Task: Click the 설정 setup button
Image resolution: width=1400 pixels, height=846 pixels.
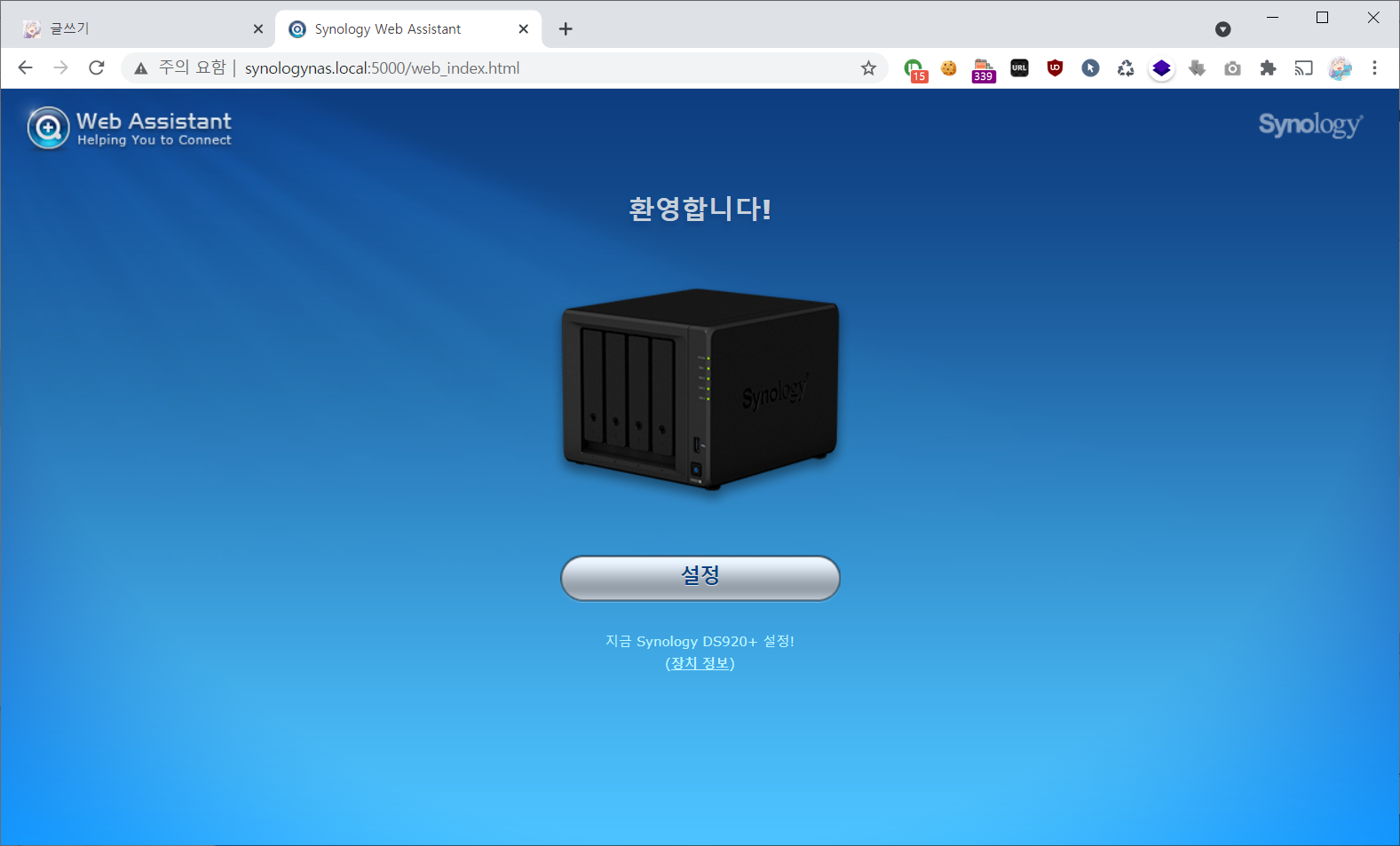Action: (x=700, y=578)
